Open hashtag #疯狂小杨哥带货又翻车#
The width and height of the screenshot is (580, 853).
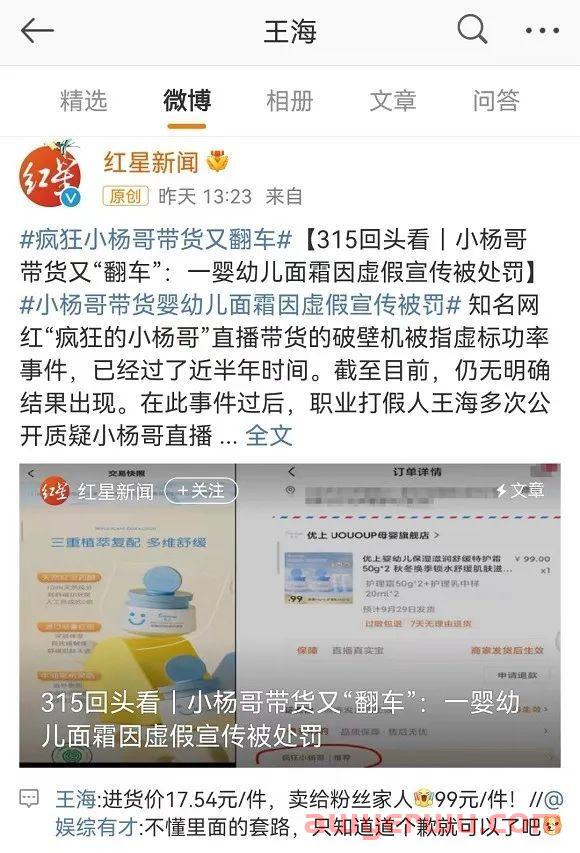(156, 239)
